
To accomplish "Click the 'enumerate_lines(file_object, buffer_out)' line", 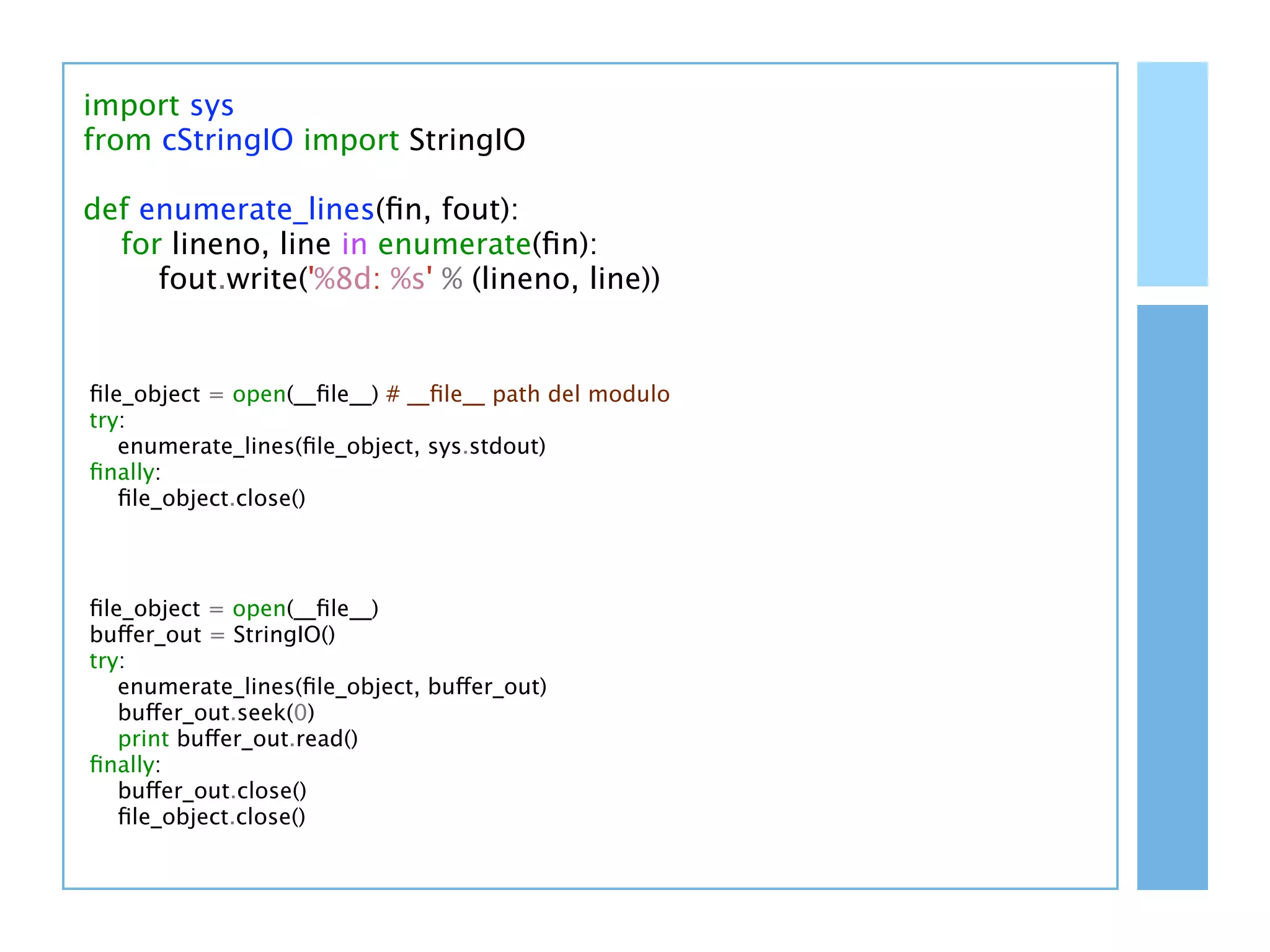I will pos(332,687).
